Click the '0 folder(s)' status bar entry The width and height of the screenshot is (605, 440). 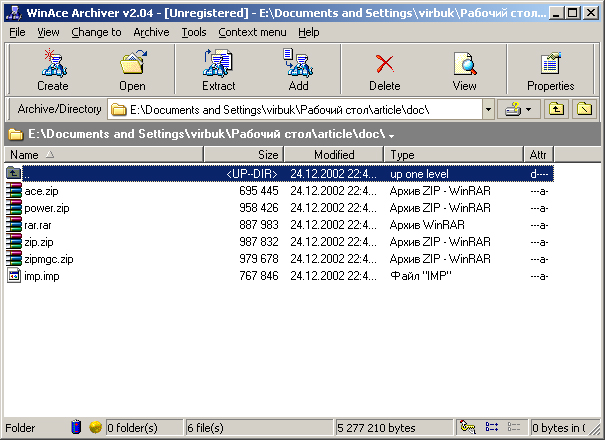pos(144,427)
